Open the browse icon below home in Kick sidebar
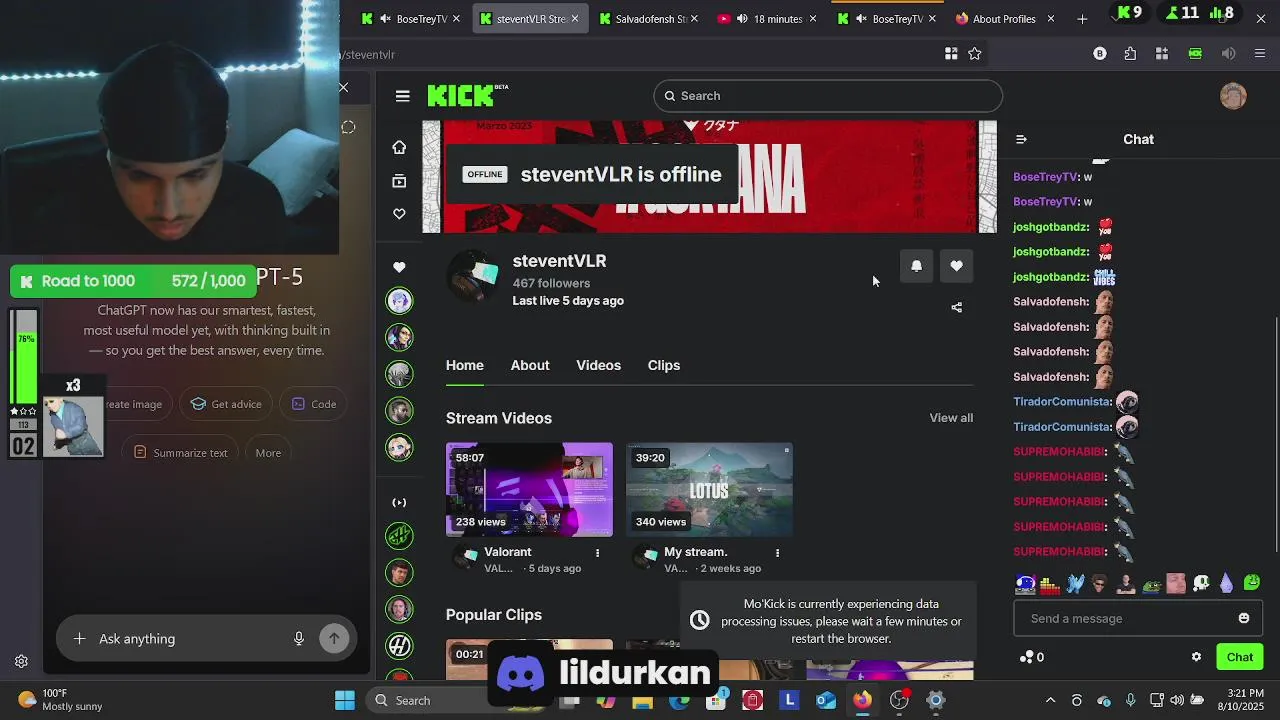The image size is (1280, 720). tap(399, 181)
